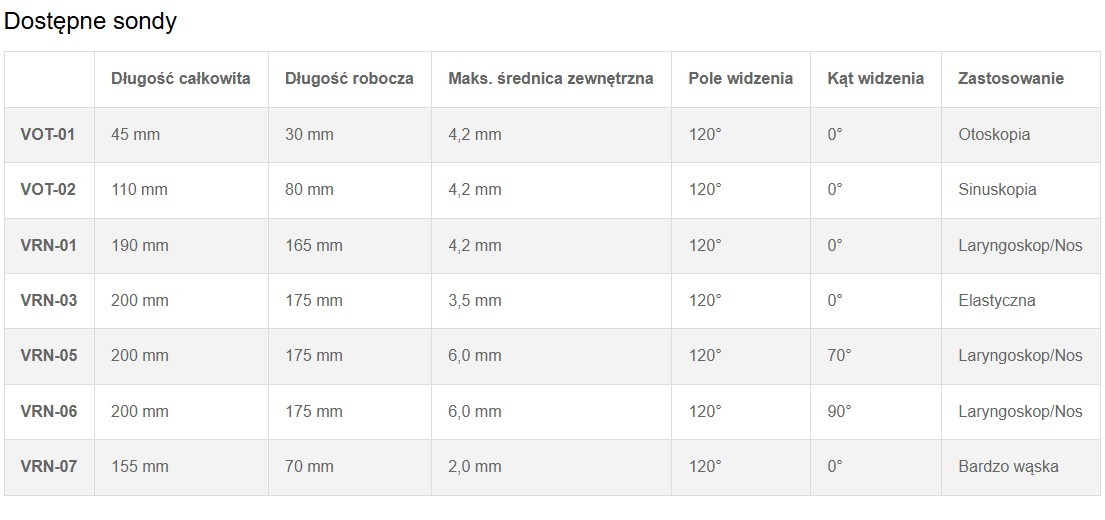Click the VRN-03 row label
This screenshot has height=520, width=1105.
48,300
